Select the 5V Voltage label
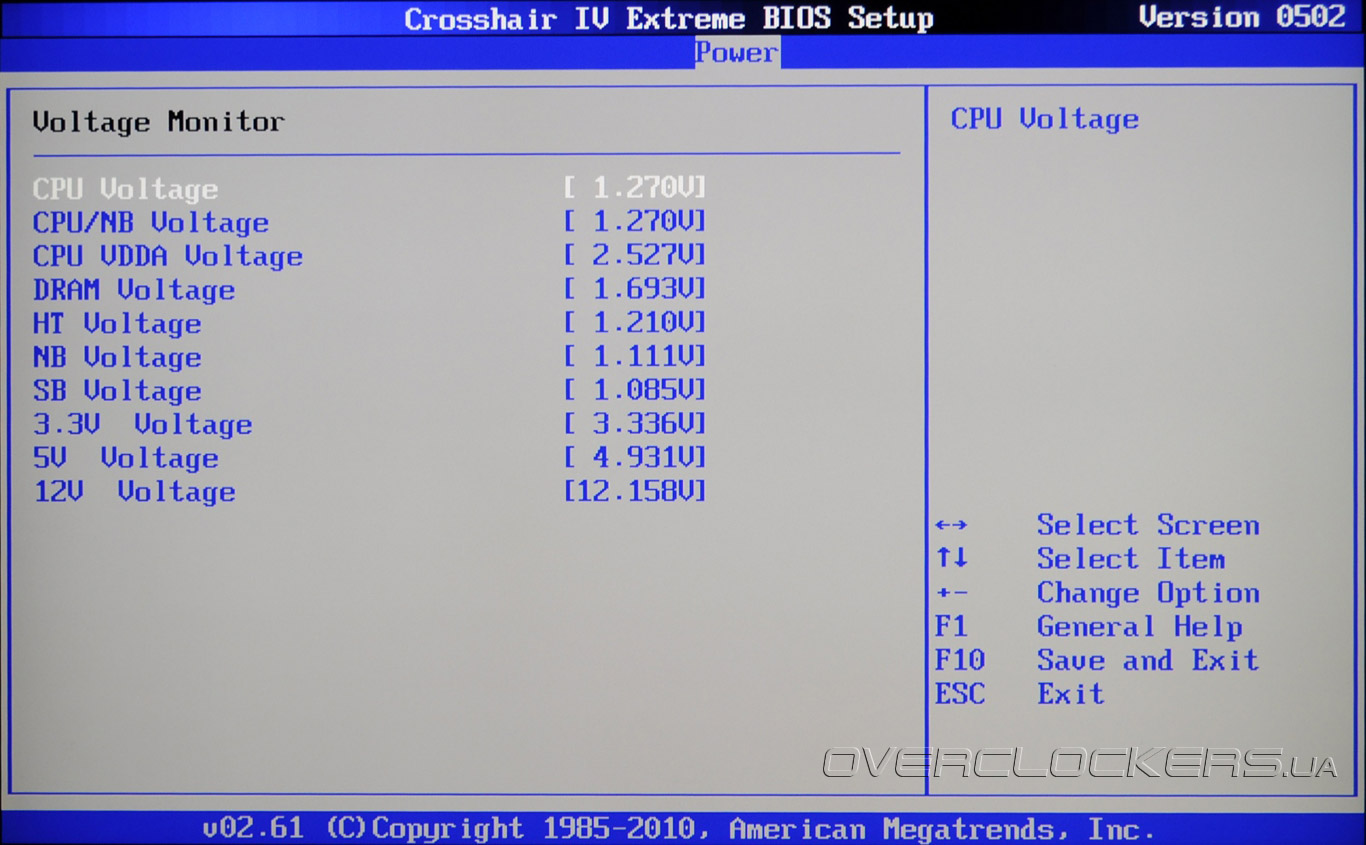Viewport: 1366px width, 845px height. (126, 458)
